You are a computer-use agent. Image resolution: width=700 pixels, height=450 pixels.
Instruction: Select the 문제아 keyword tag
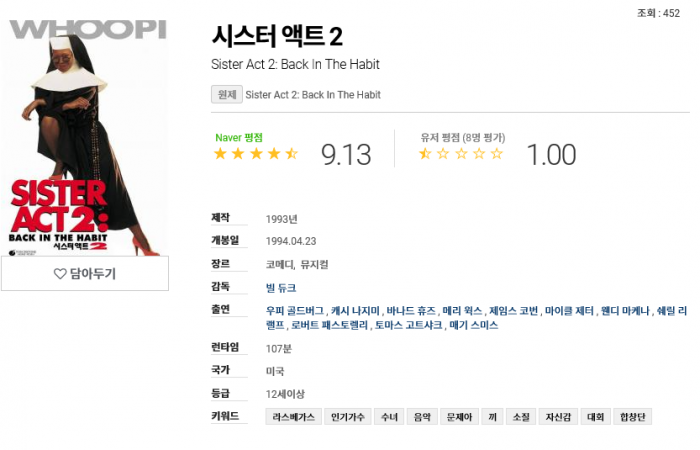click(459, 417)
